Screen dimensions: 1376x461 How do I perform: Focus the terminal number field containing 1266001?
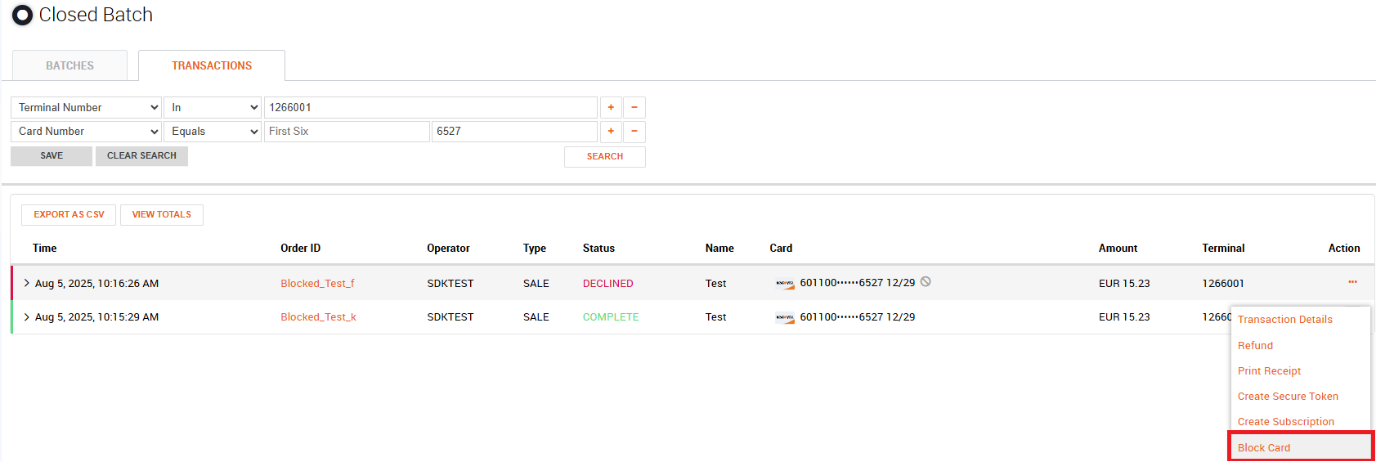(430, 107)
